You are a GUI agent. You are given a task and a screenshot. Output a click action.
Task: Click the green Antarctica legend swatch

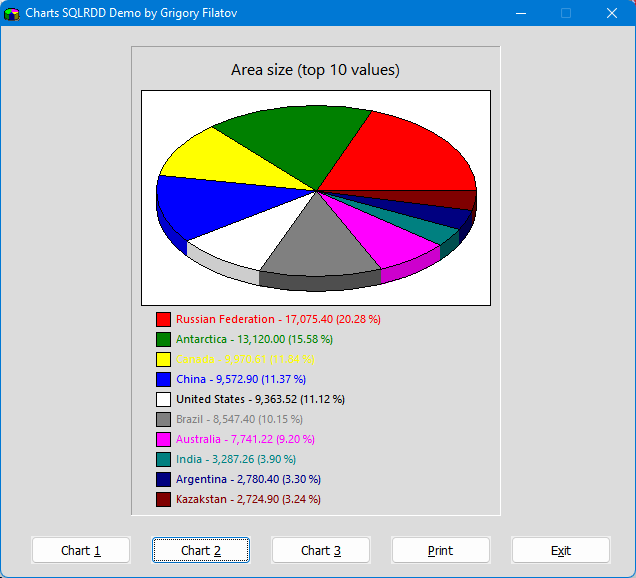[x=163, y=339]
